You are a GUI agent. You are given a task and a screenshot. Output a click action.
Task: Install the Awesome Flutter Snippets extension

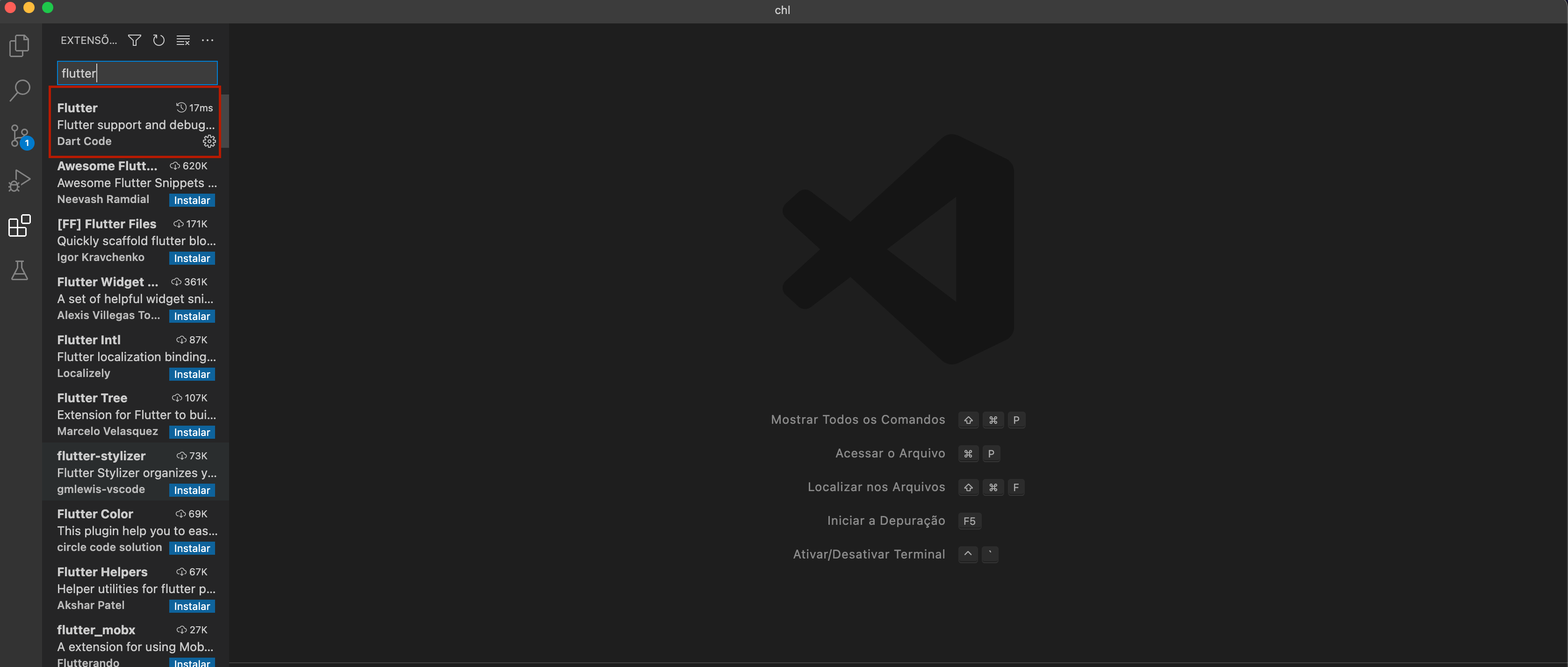191,200
